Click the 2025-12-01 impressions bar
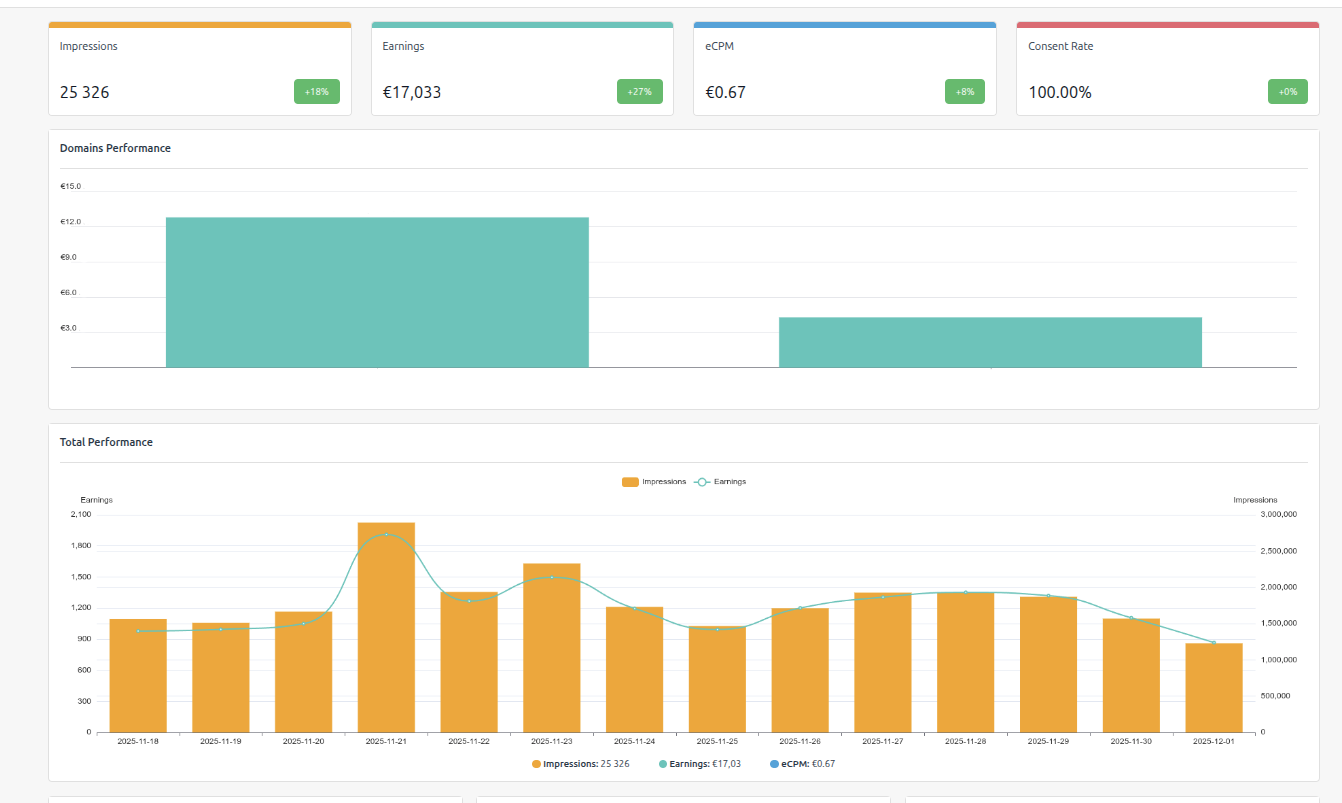This screenshot has width=1342, height=803. [1214, 687]
